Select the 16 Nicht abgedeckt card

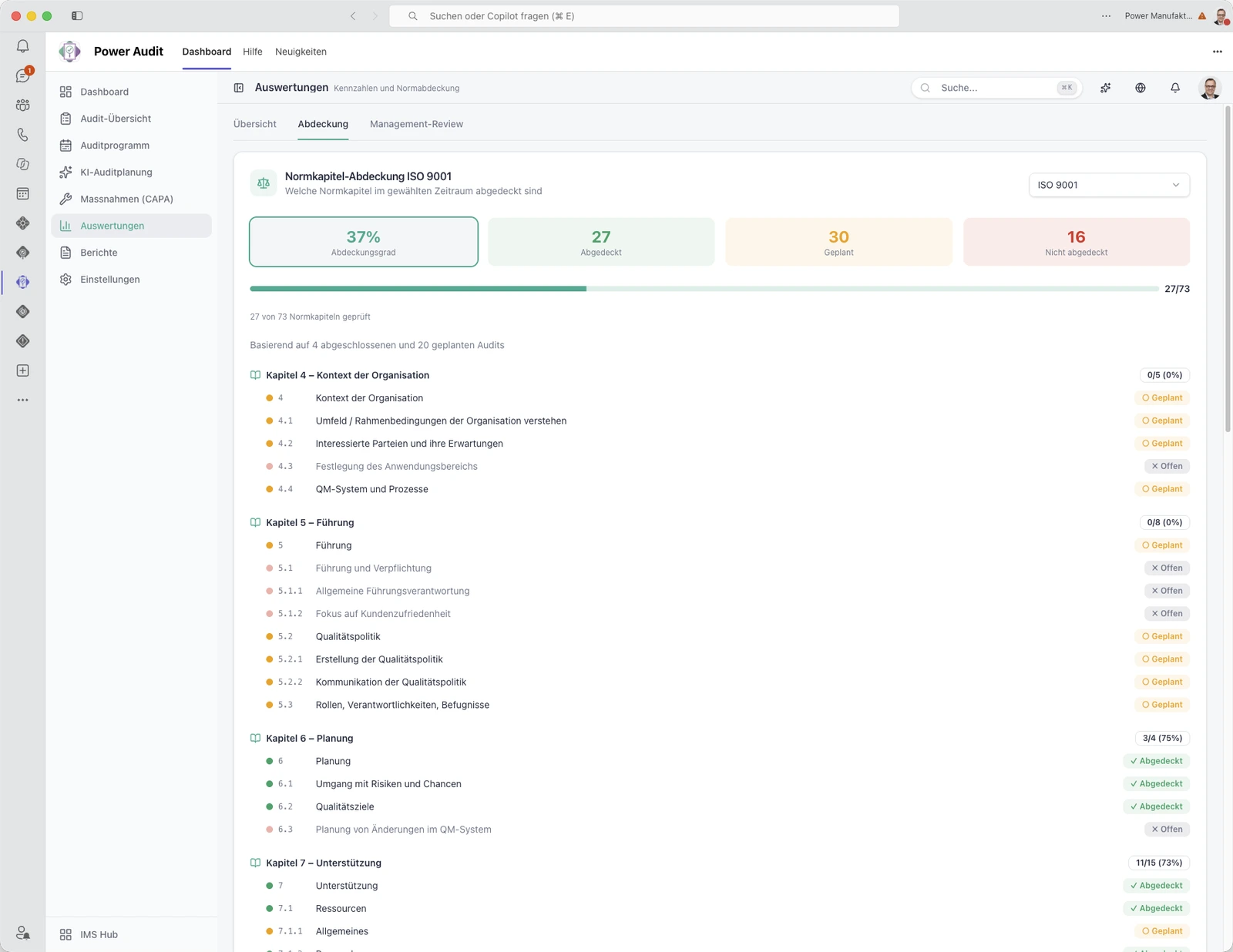tap(1076, 242)
